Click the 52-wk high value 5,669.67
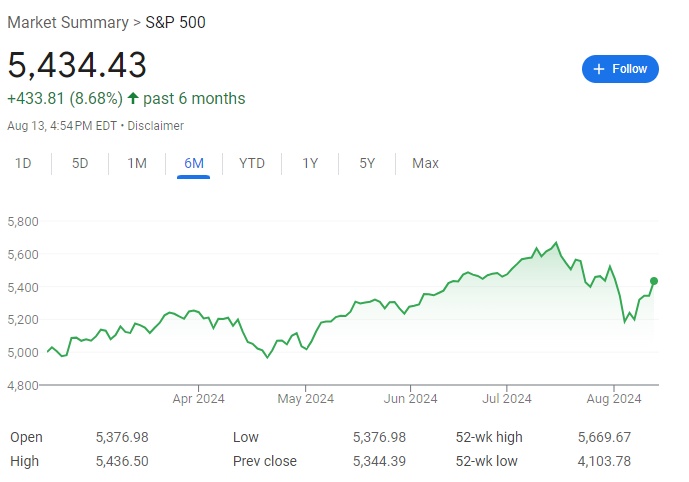Viewport: 689px width, 482px height. point(604,437)
